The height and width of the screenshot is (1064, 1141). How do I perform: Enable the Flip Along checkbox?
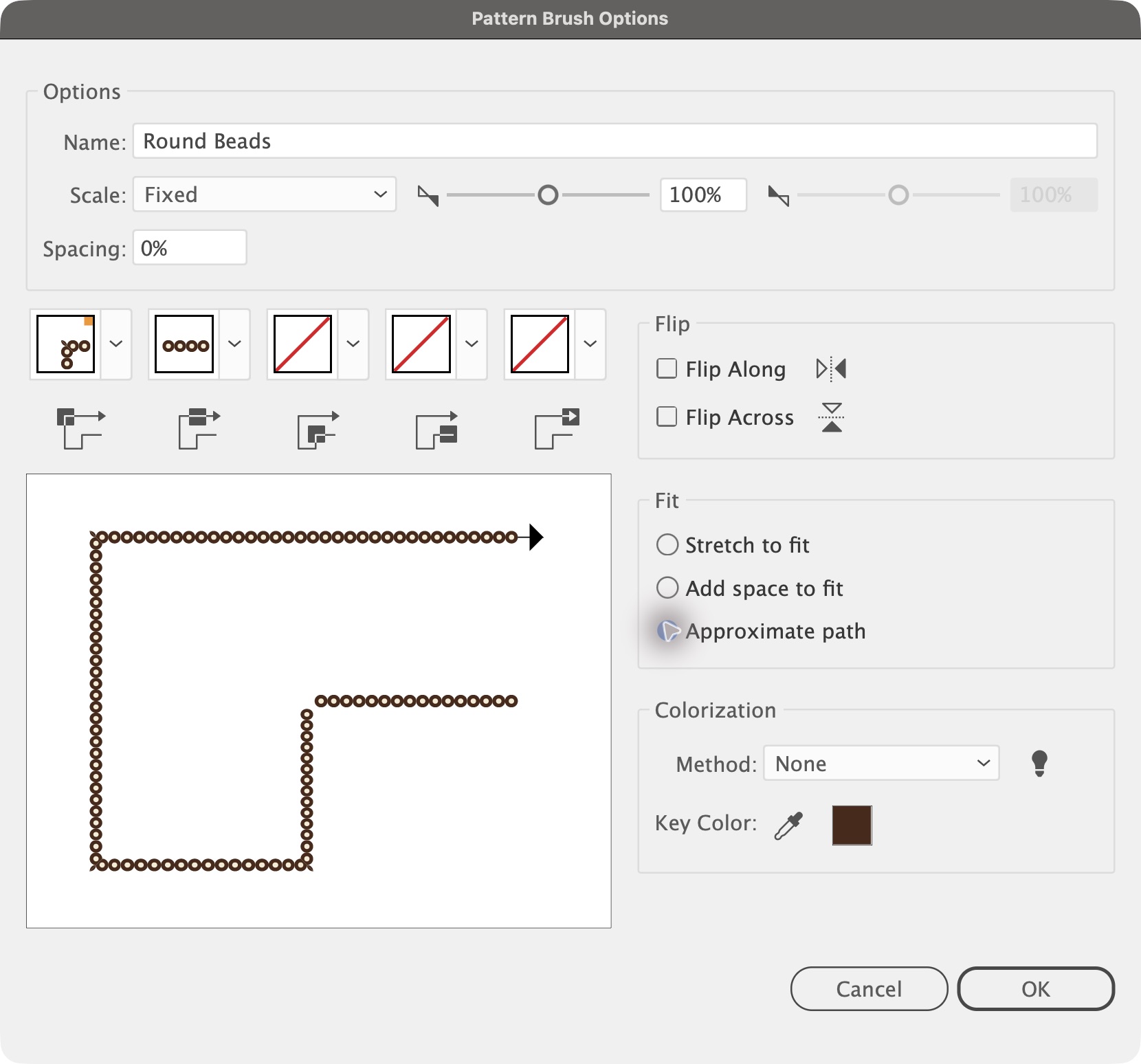point(667,369)
